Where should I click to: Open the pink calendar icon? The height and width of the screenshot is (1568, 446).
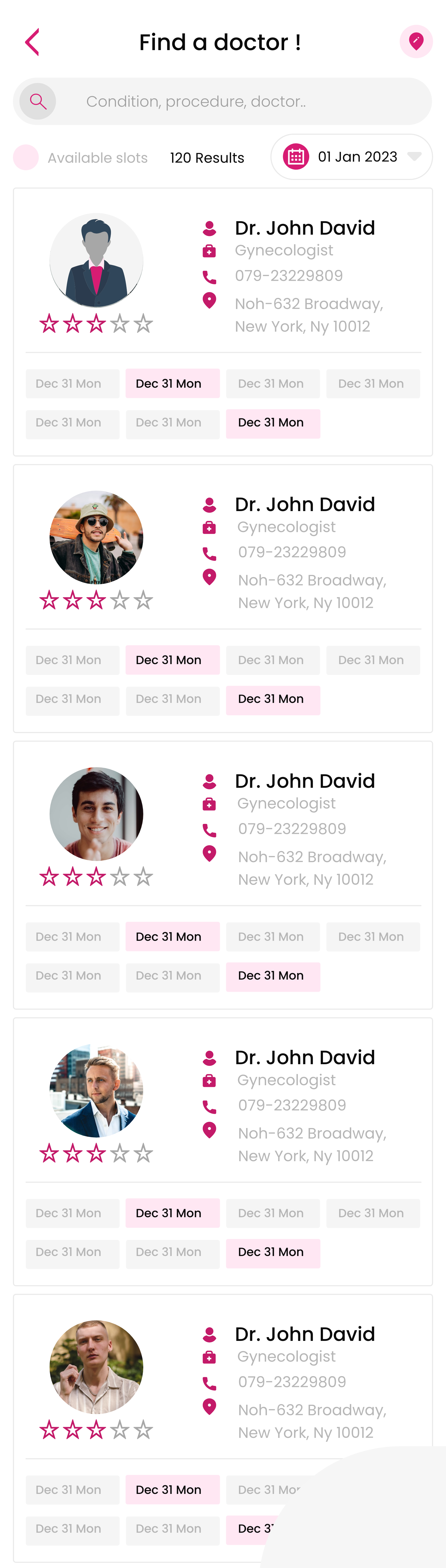296,157
